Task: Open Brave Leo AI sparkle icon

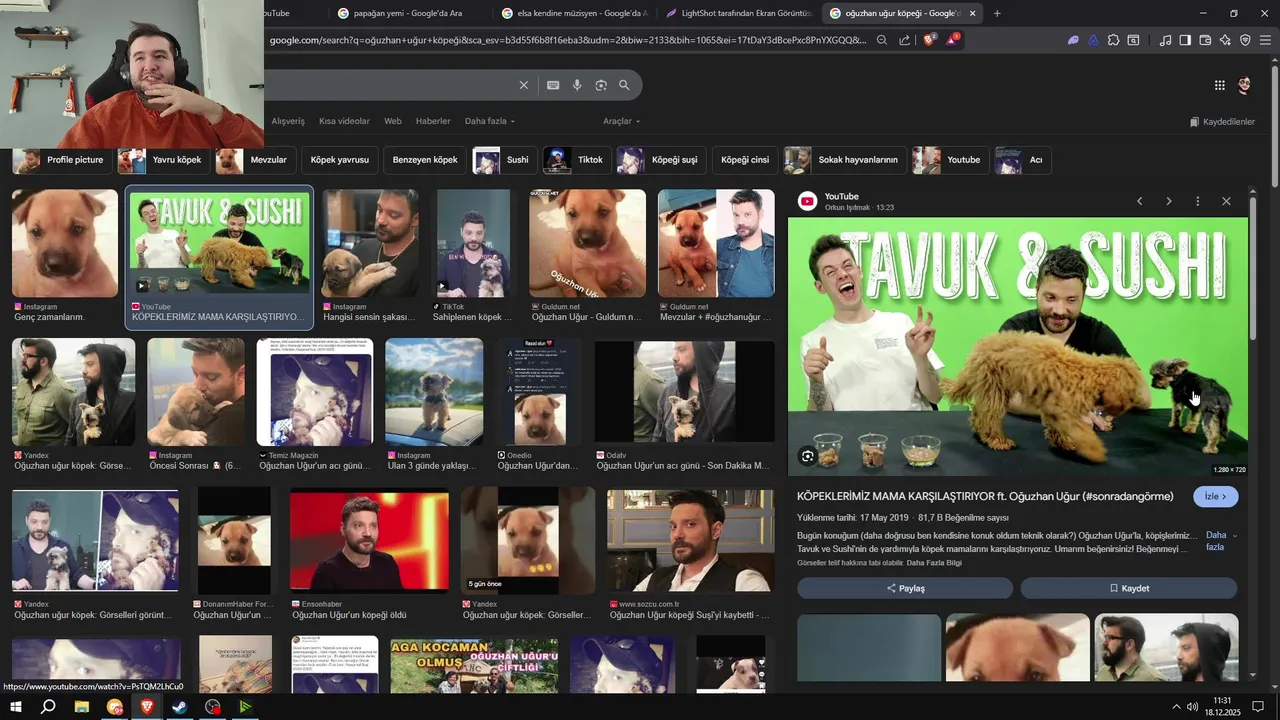Action: pos(1225,40)
